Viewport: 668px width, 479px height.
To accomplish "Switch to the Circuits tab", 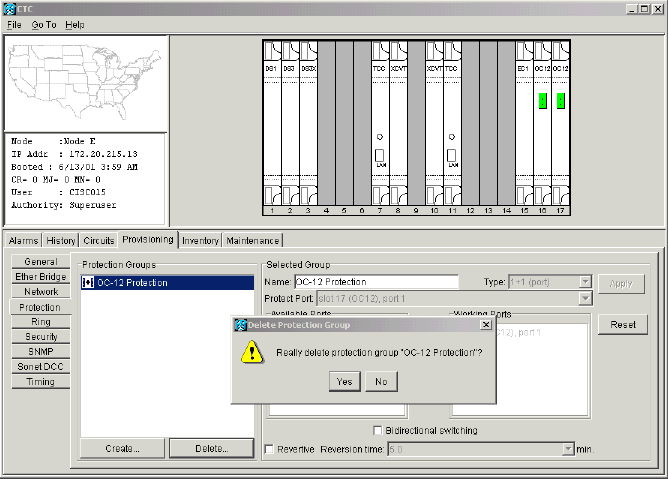I will [99, 241].
